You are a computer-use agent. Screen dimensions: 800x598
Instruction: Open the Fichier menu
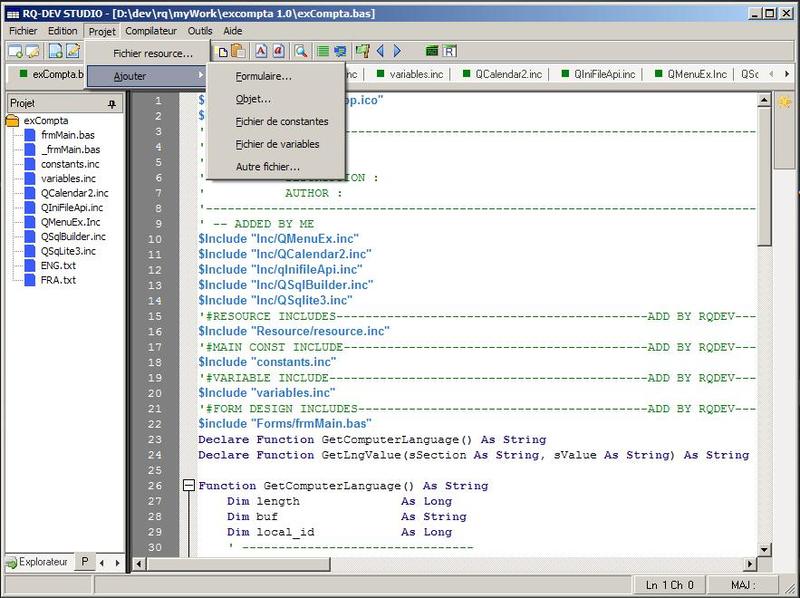pos(23,31)
